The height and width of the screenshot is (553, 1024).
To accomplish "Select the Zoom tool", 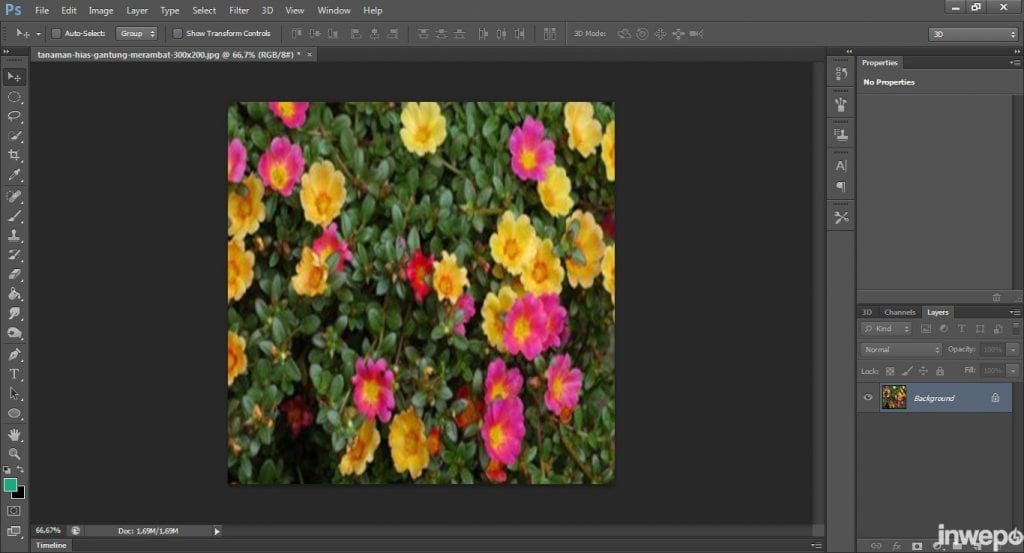I will click(14, 453).
